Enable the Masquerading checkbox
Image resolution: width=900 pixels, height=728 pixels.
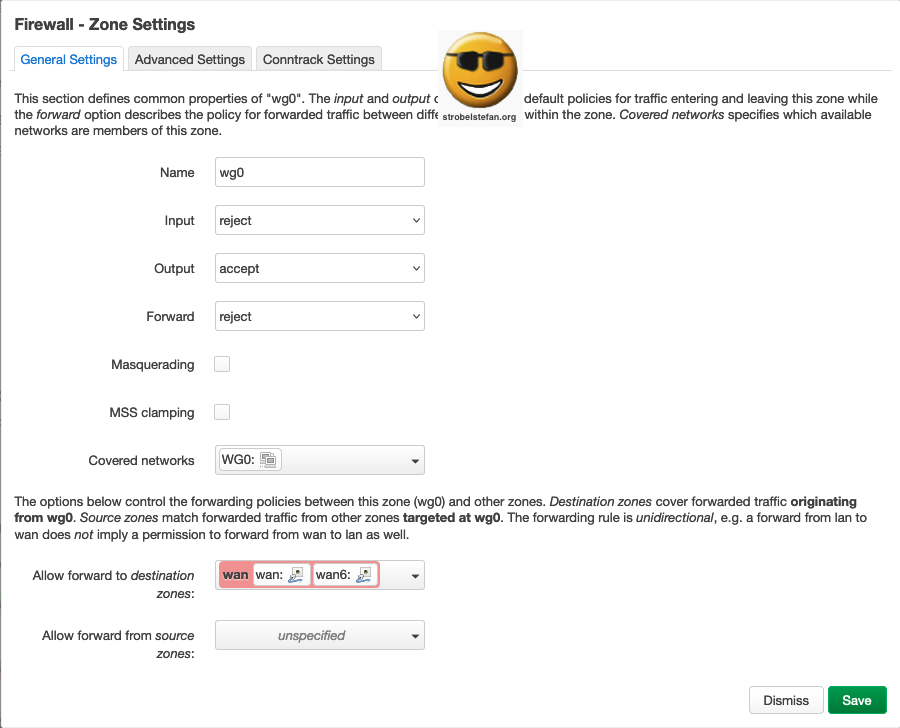click(221, 364)
